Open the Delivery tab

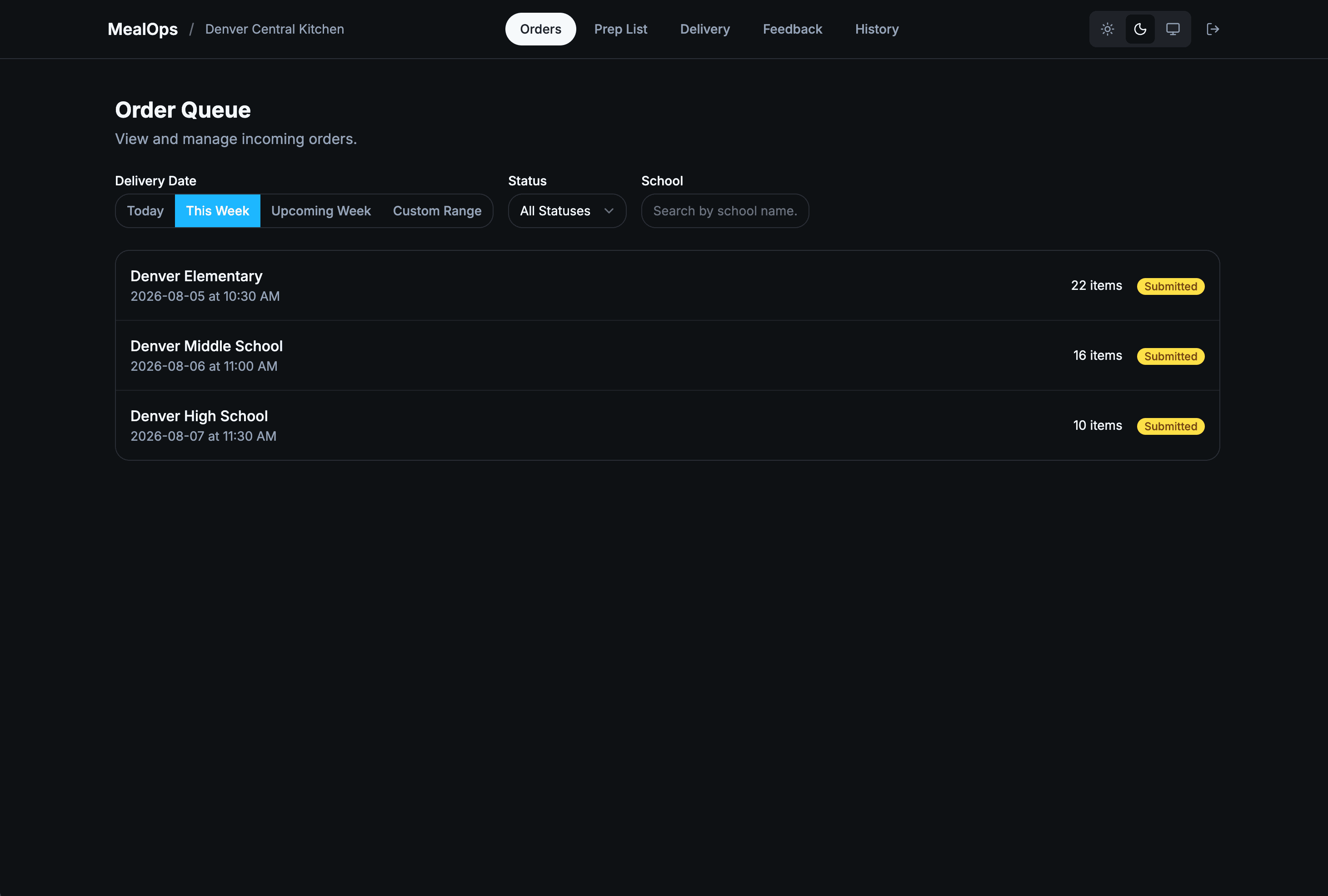pyautogui.click(x=704, y=29)
